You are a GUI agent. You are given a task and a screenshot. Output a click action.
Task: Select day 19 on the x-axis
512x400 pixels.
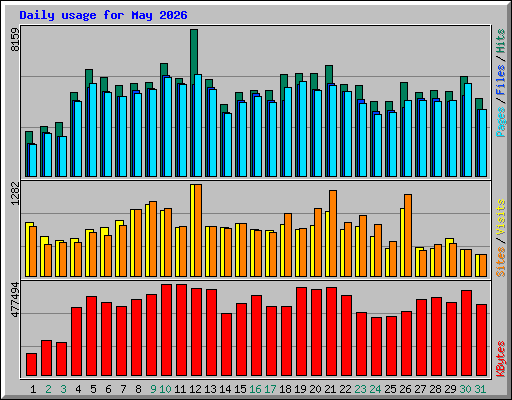click(x=300, y=389)
